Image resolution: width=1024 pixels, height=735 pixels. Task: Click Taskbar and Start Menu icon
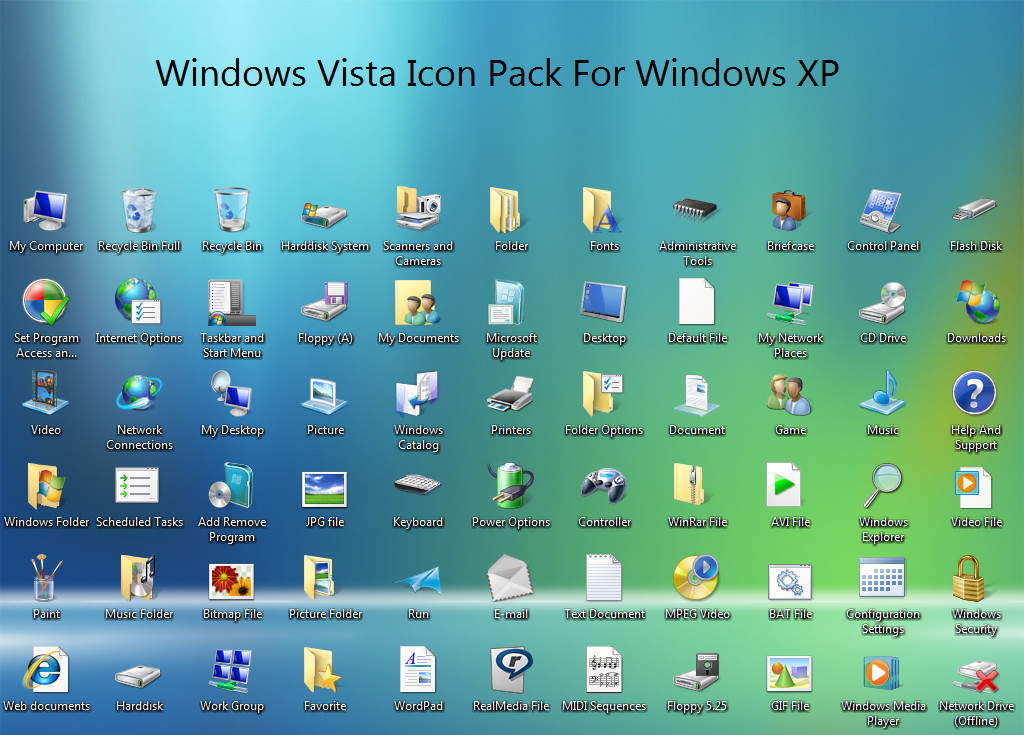231,302
